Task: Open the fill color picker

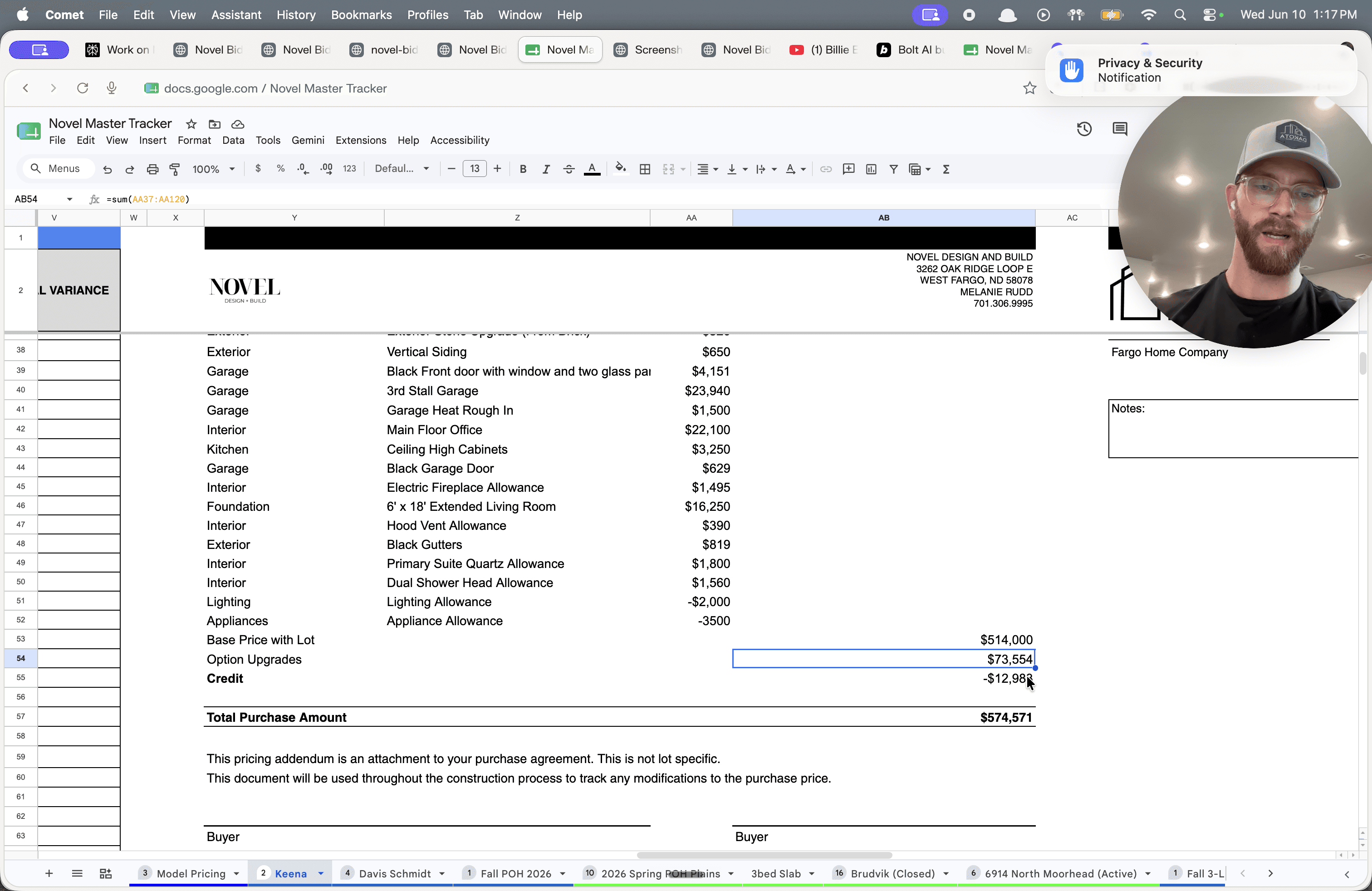Action: [x=620, y=168]
